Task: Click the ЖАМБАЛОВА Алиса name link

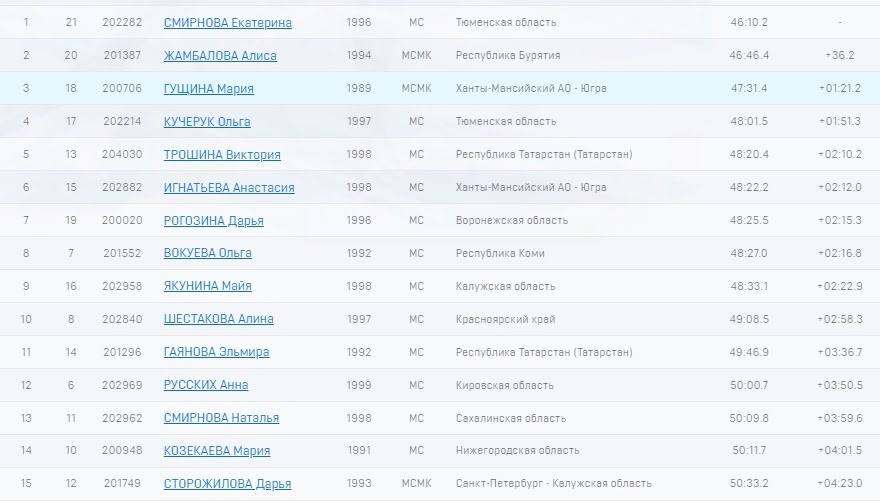Action: [x=220, y=56]
